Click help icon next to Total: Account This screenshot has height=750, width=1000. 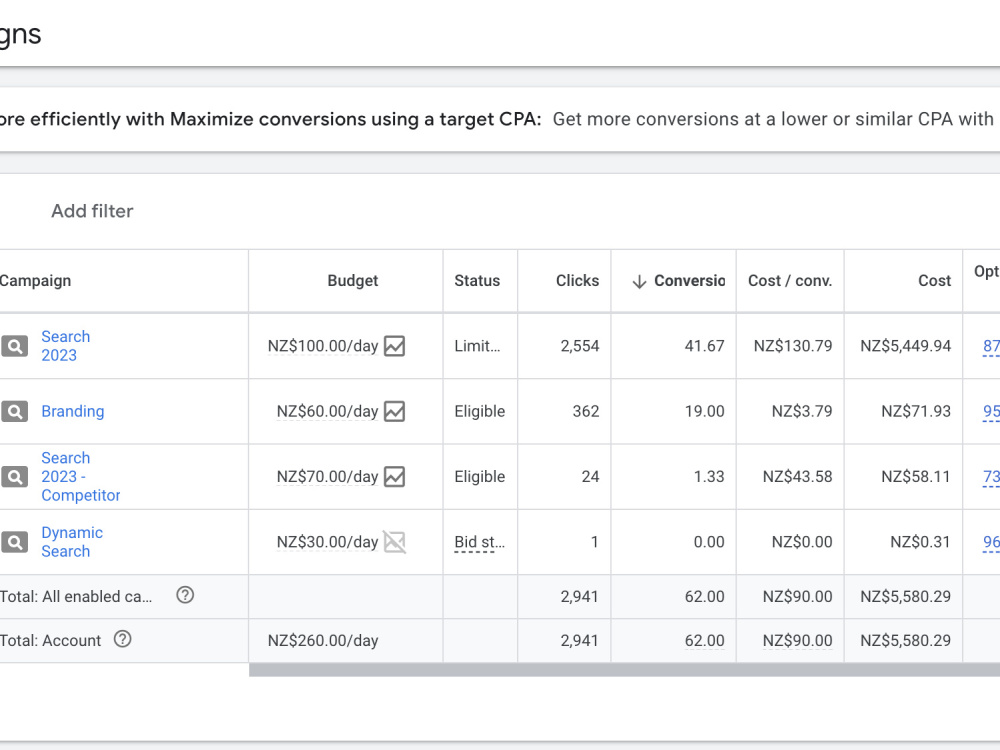[122, 639]
